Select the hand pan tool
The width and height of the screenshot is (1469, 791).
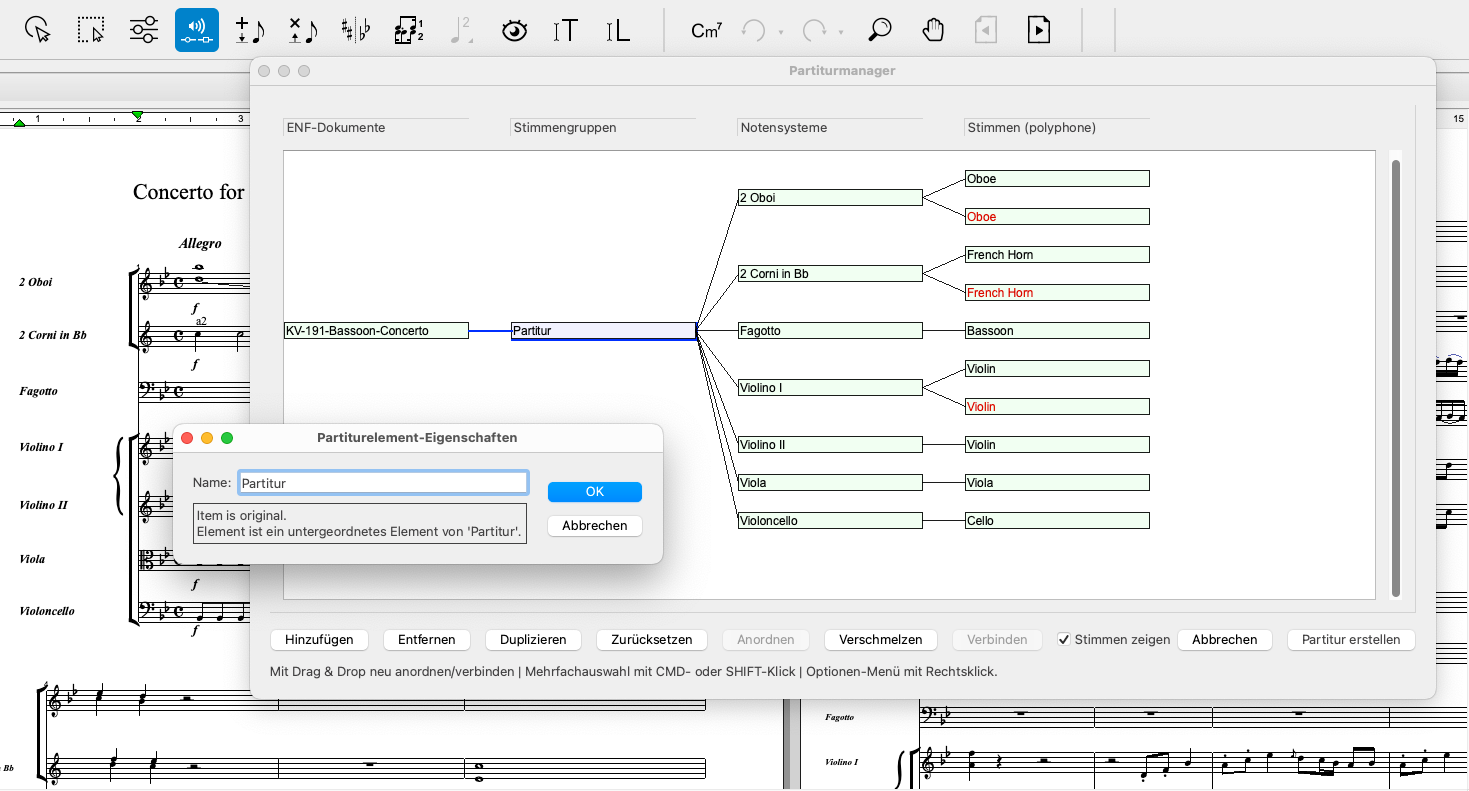tap(932, 30)
